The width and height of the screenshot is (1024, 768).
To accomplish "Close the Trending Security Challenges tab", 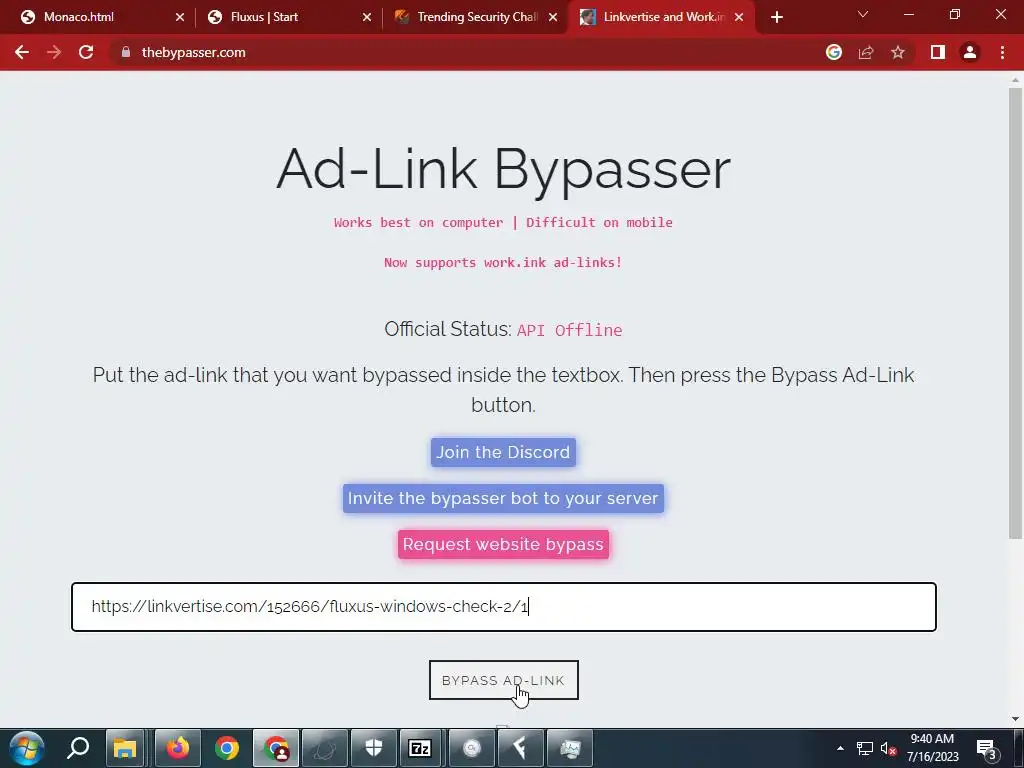I will 552,17.
